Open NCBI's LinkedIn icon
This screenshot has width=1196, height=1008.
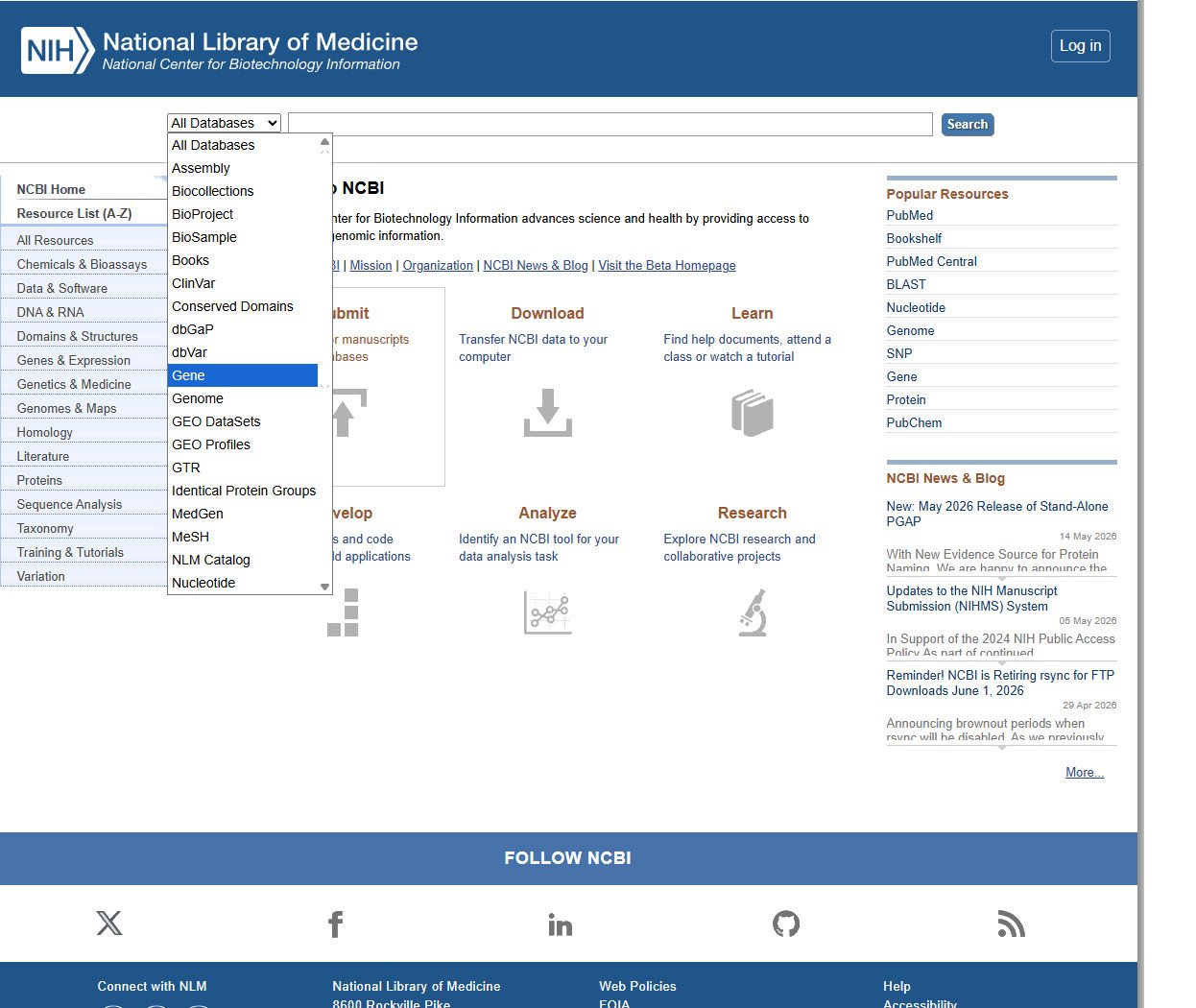(x=560, y=924)
